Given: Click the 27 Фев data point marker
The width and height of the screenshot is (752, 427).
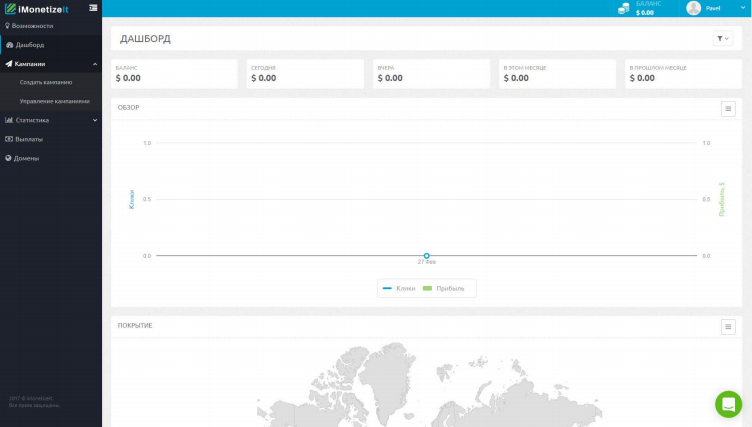Looking at the screenshot, I should point(427,256).
